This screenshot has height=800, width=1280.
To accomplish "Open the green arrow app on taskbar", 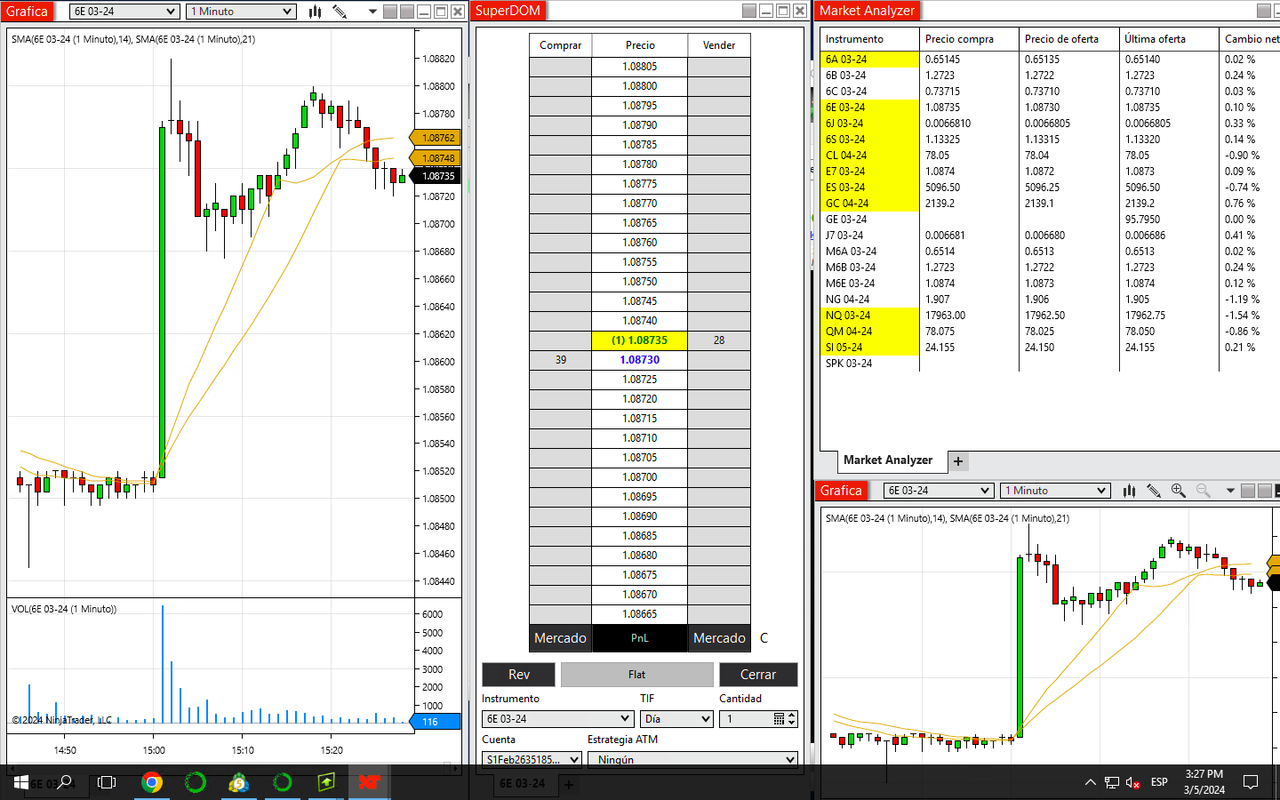I will (x=326, y=781).
